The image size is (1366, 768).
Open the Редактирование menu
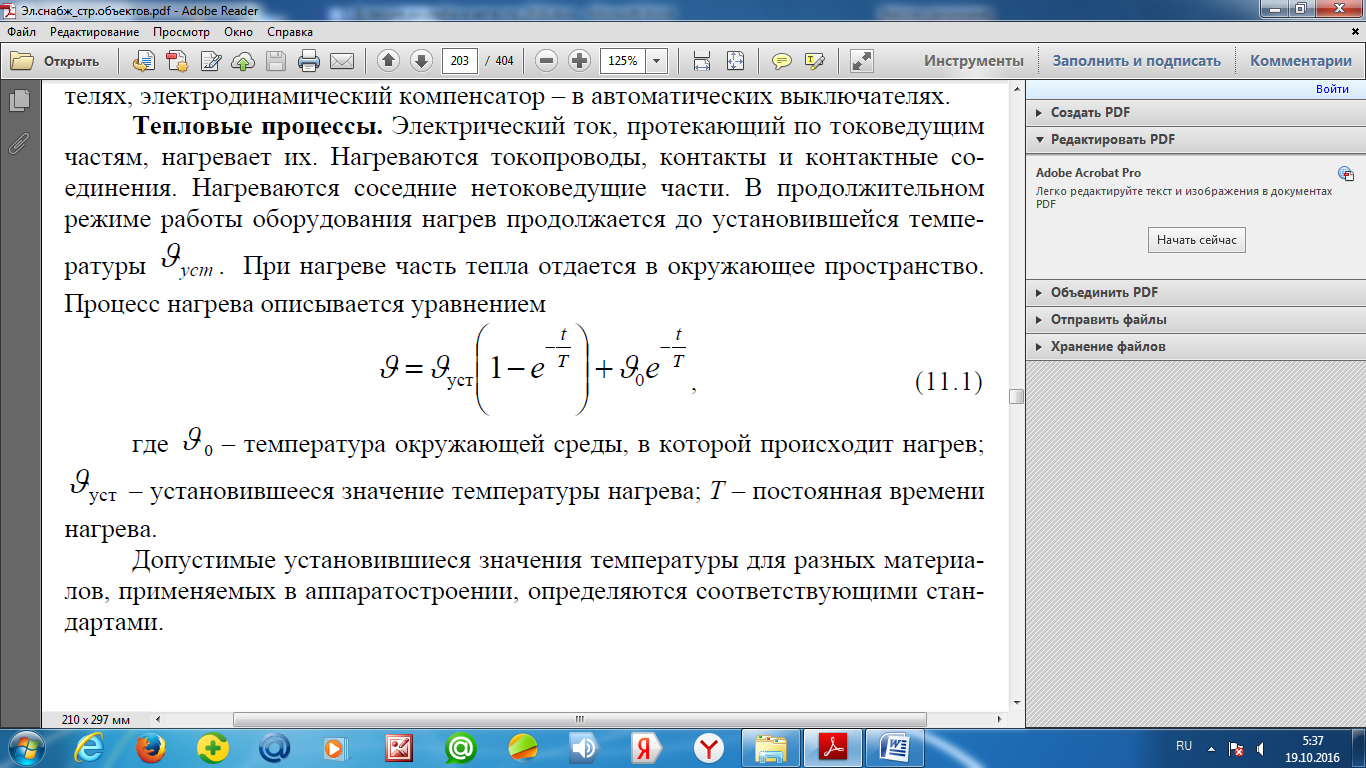(x=95, y=32)
